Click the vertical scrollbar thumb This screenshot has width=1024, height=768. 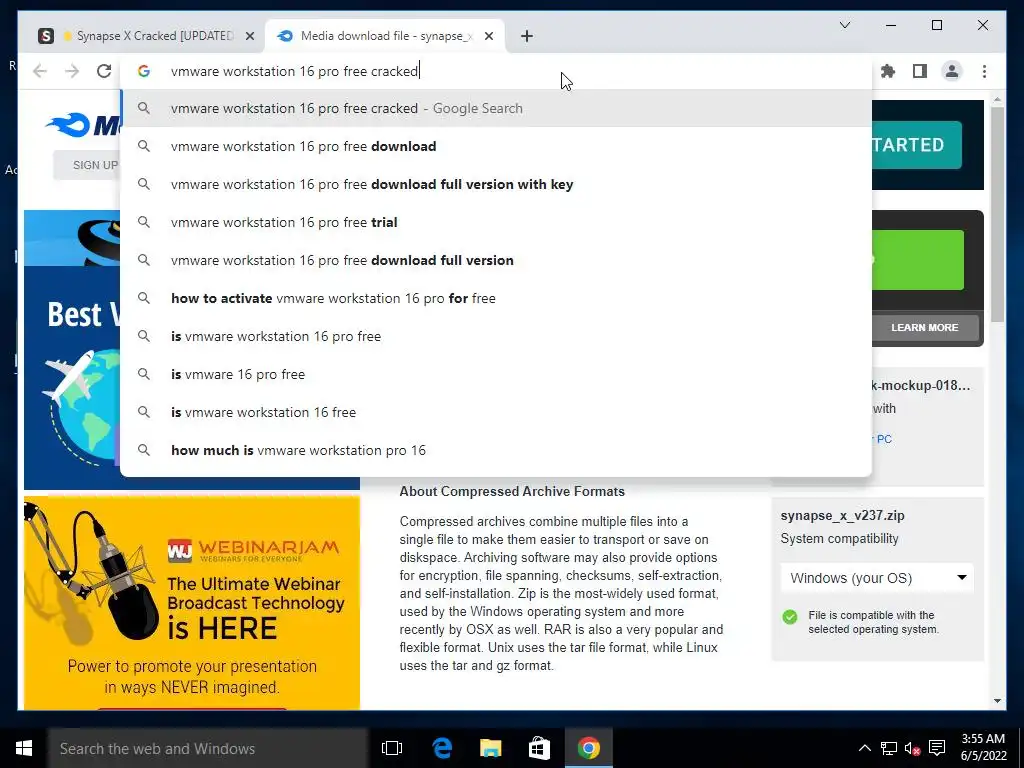pyautogui.click(x=997, y=214)
